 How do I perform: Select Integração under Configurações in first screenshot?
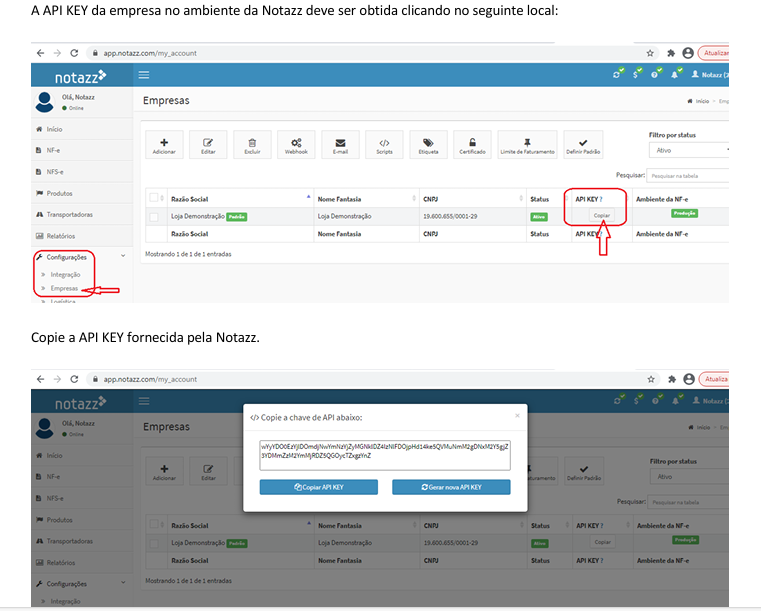click(66, 275)
